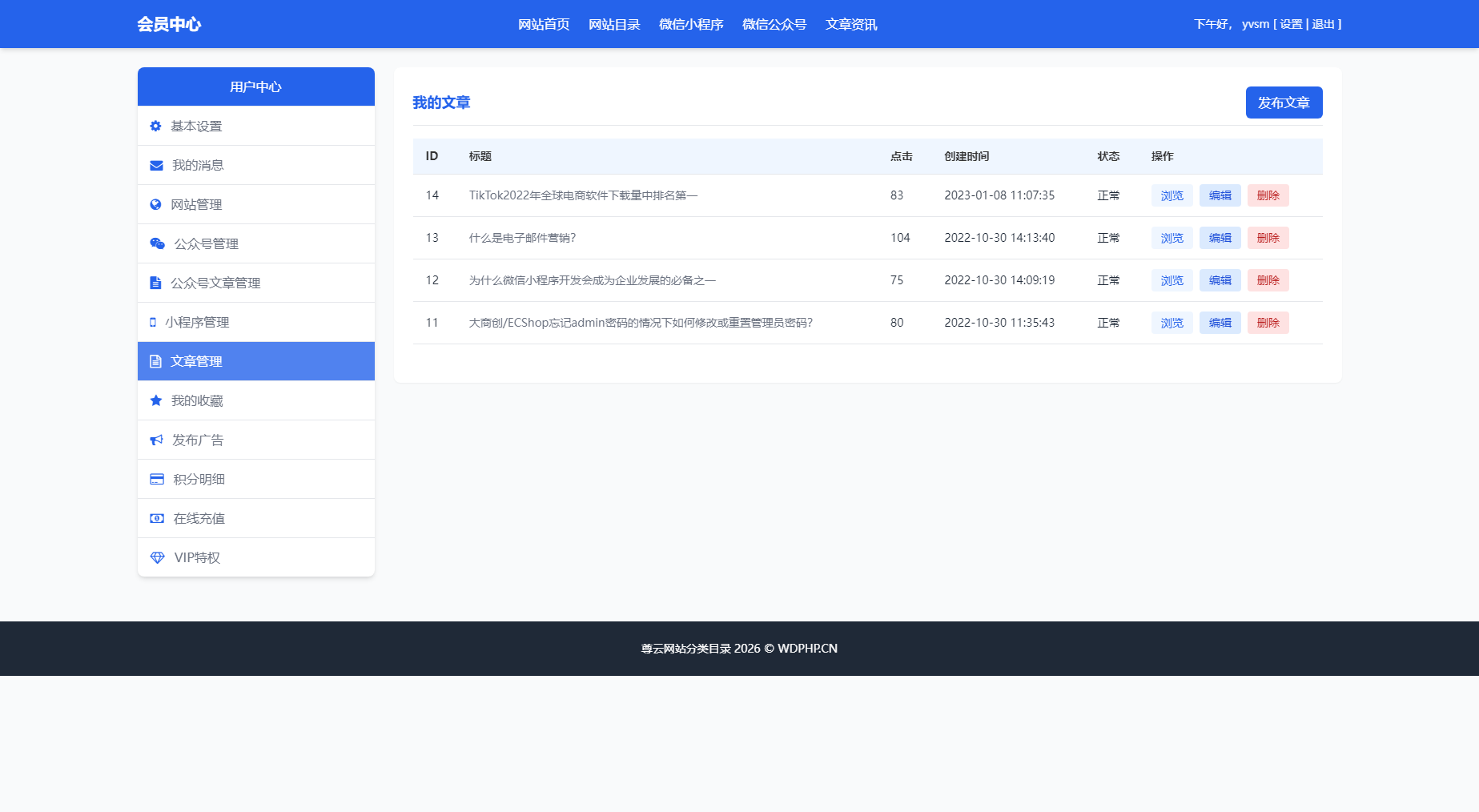1479x812 pixels.
Task: Delete article 12 with 删除
Action: (1268, 280)
